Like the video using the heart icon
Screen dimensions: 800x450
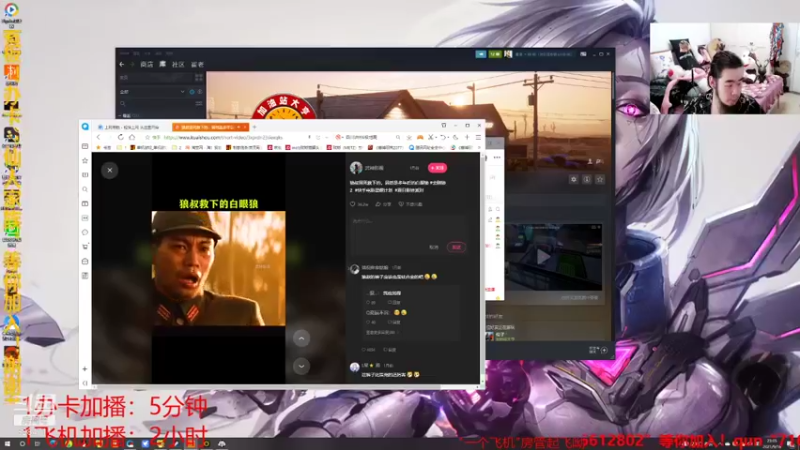tap(353, 204)
